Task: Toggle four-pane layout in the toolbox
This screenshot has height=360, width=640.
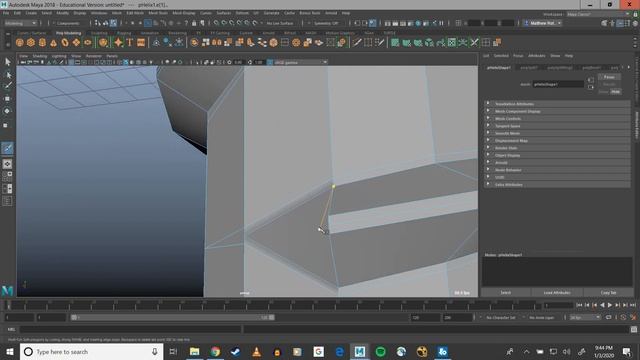Action: 7,176
